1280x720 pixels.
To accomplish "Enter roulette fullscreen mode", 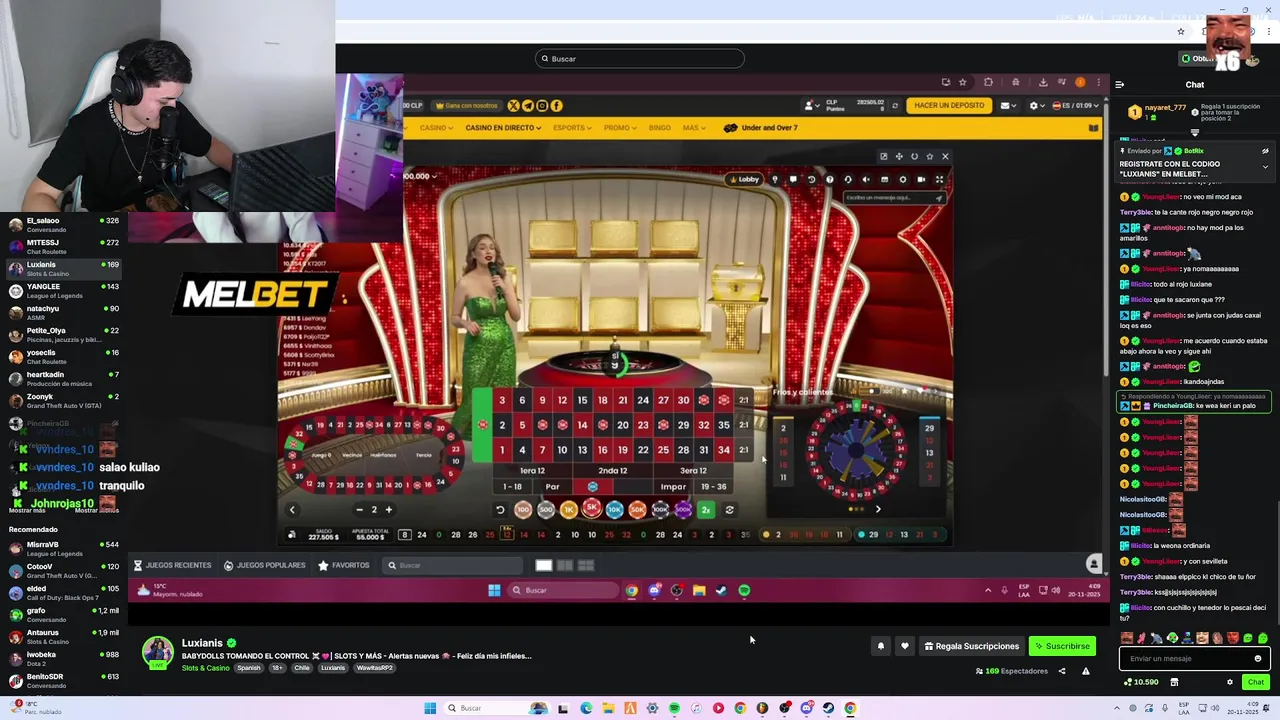I will pos(939,179).
